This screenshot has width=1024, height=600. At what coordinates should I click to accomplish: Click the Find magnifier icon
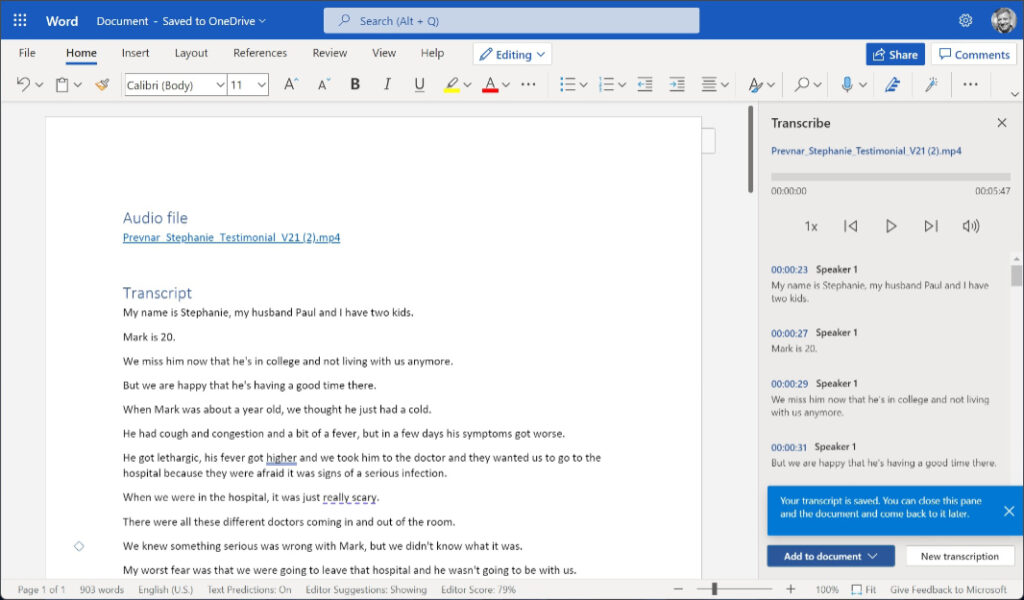800,84
